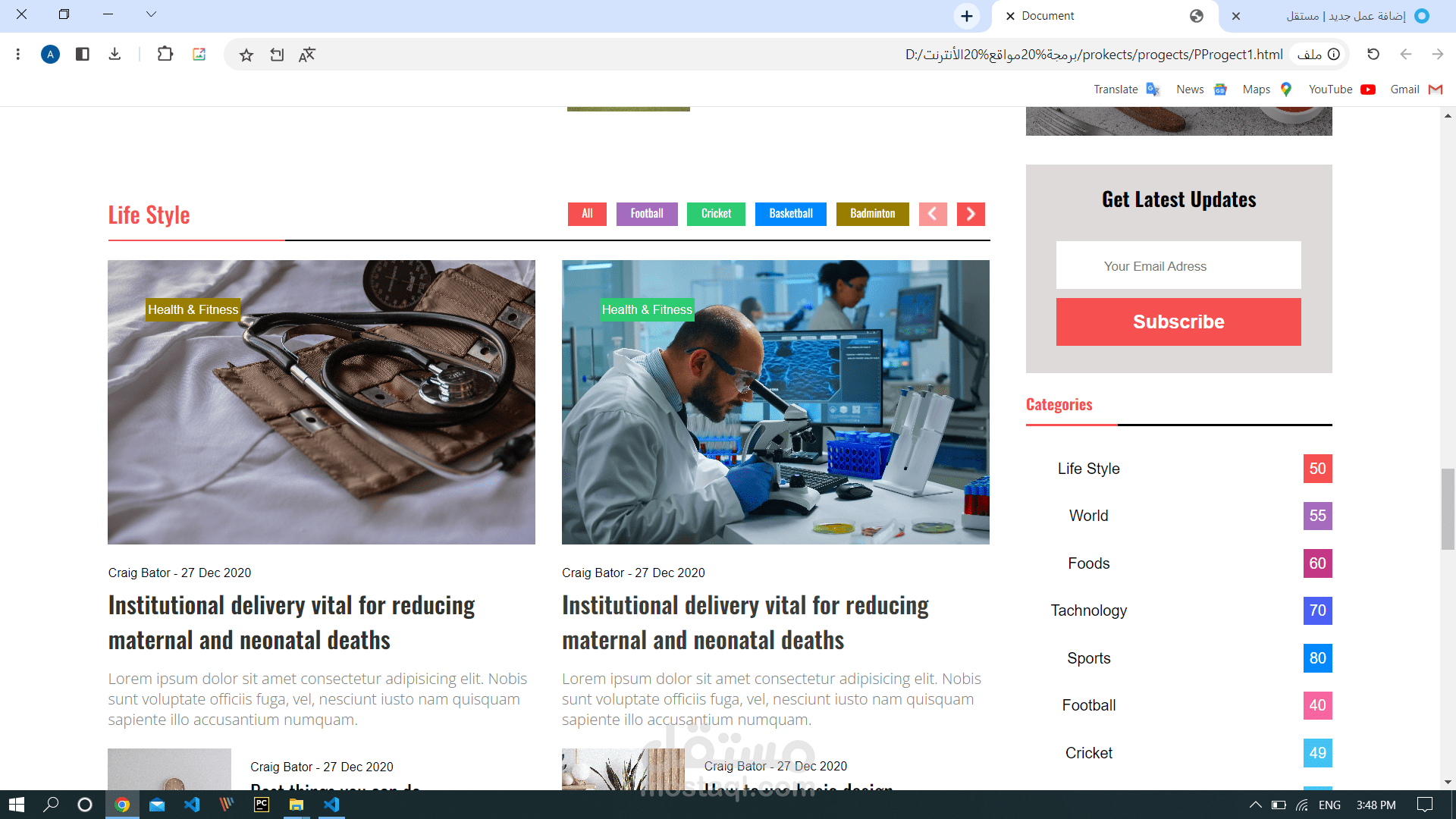Toggle the browser side panel icon
1456x819 pixels.
pos(83,54)
